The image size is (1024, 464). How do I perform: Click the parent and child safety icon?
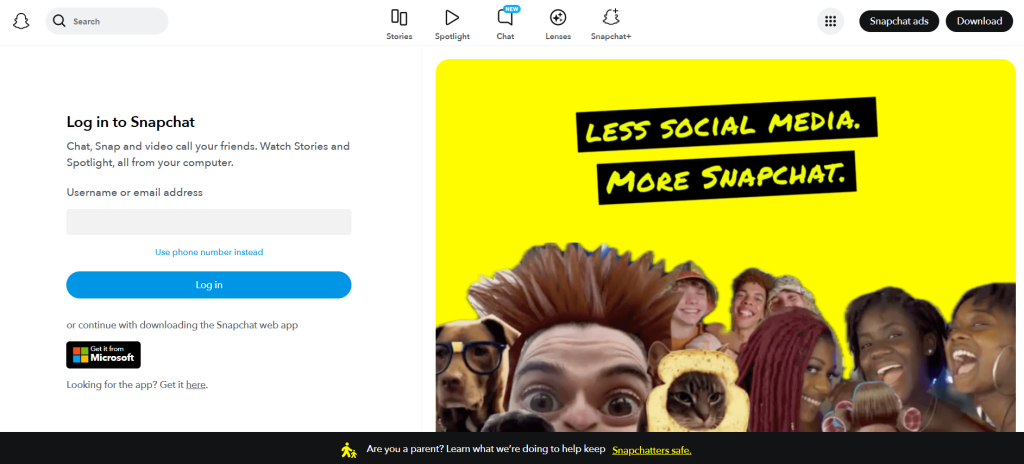click(348, 450)
